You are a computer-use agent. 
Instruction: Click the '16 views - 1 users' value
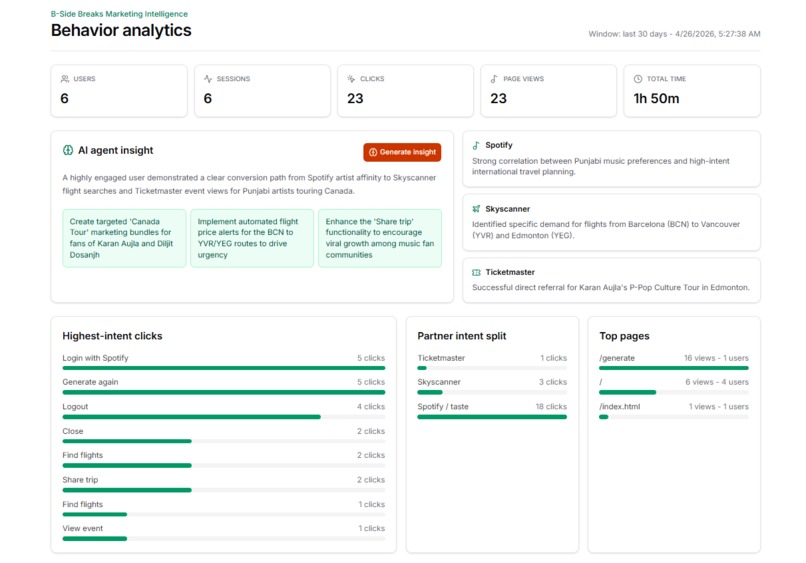click(x=716, y=358)
